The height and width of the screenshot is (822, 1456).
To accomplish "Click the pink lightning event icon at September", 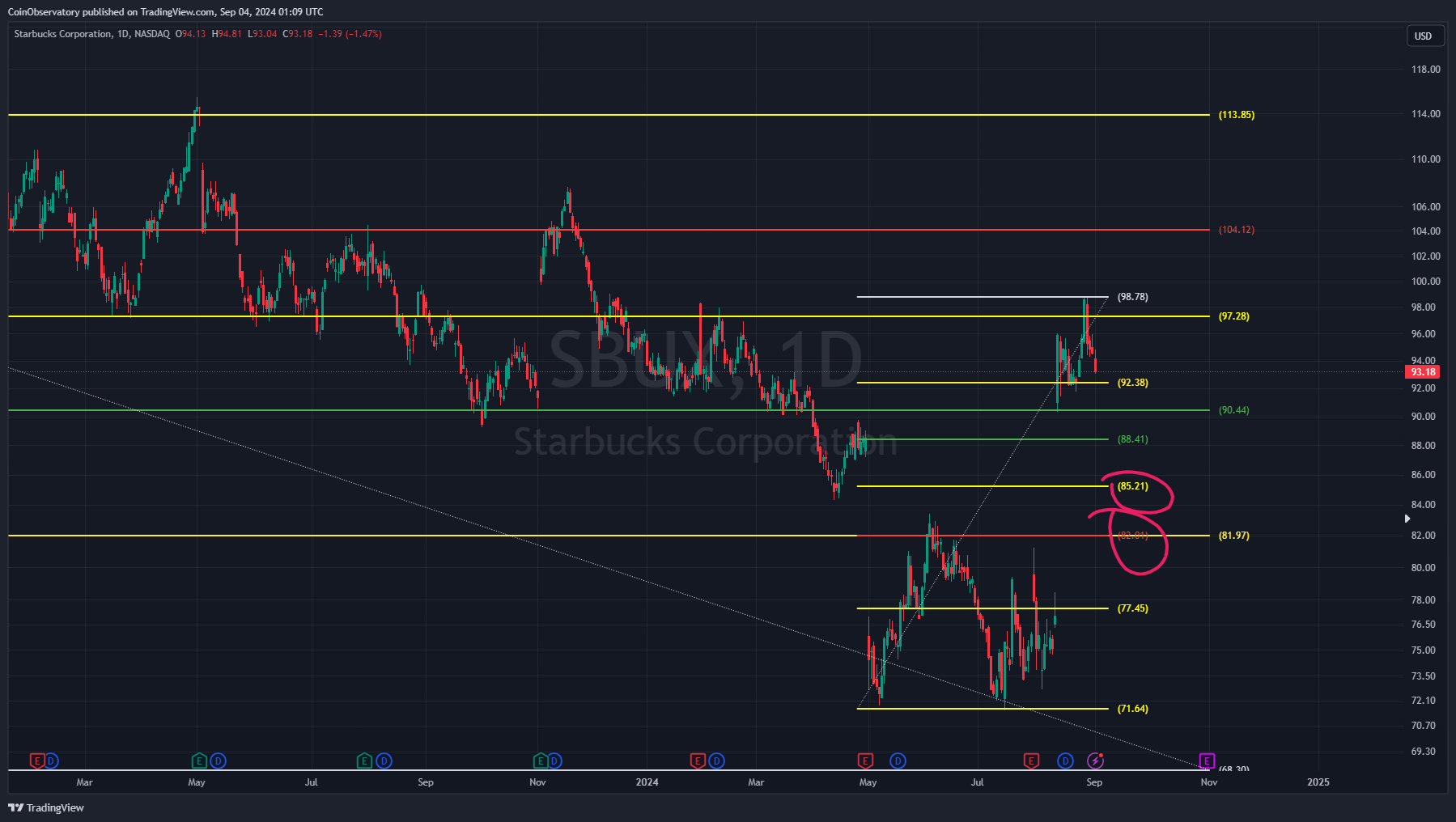I will coord(1095,761).
